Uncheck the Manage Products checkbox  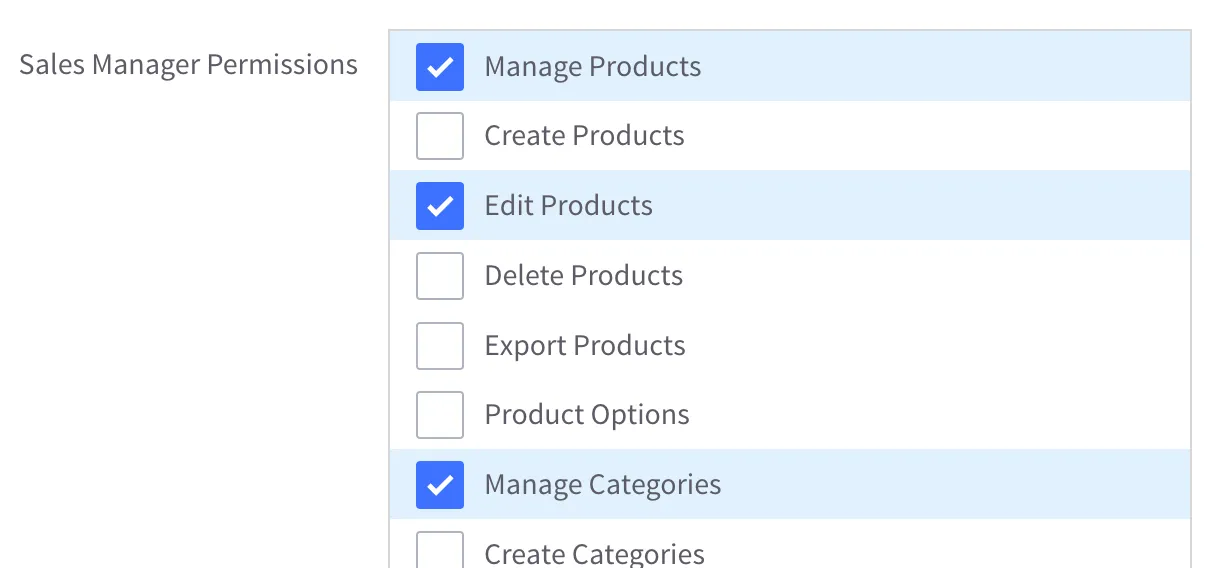(x=440, y=67)
